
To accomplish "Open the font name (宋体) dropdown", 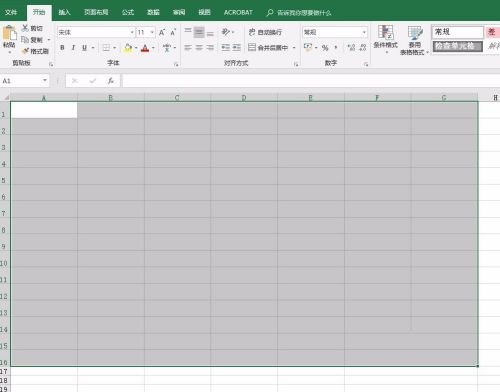I will tap(132, 32).
